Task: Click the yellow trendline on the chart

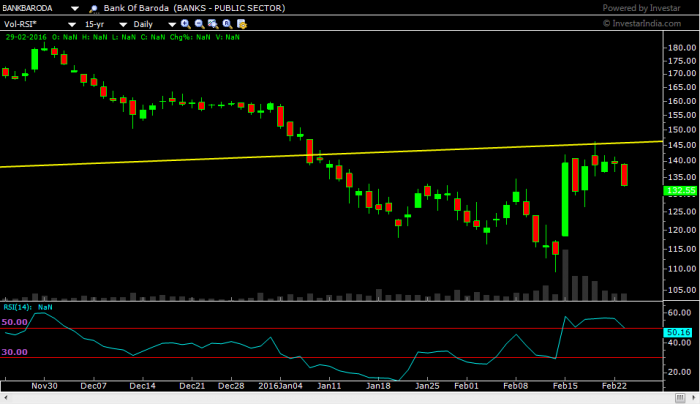Action: click(331, 154)
